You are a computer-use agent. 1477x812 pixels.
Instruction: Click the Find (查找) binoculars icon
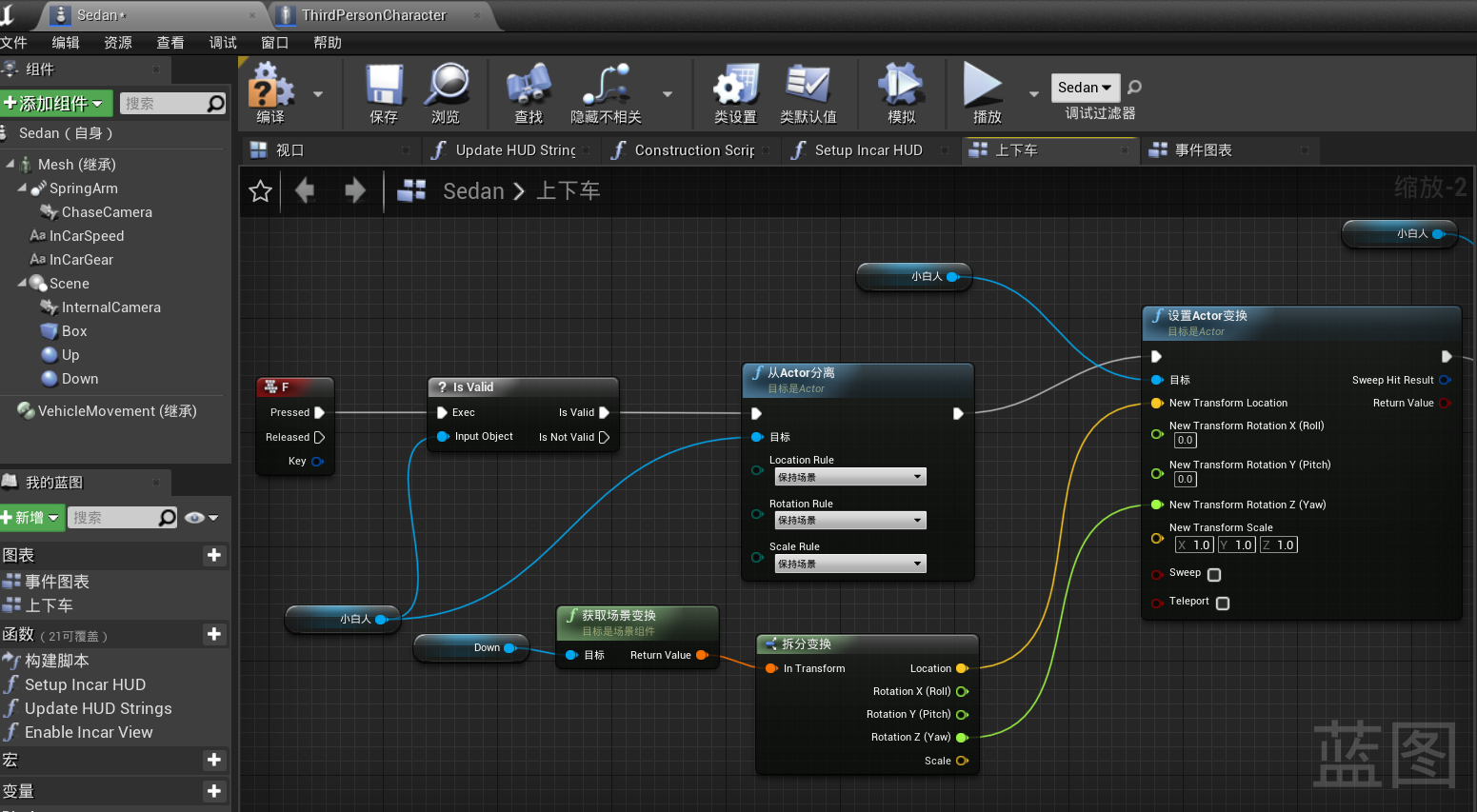(x=529, y=87)
